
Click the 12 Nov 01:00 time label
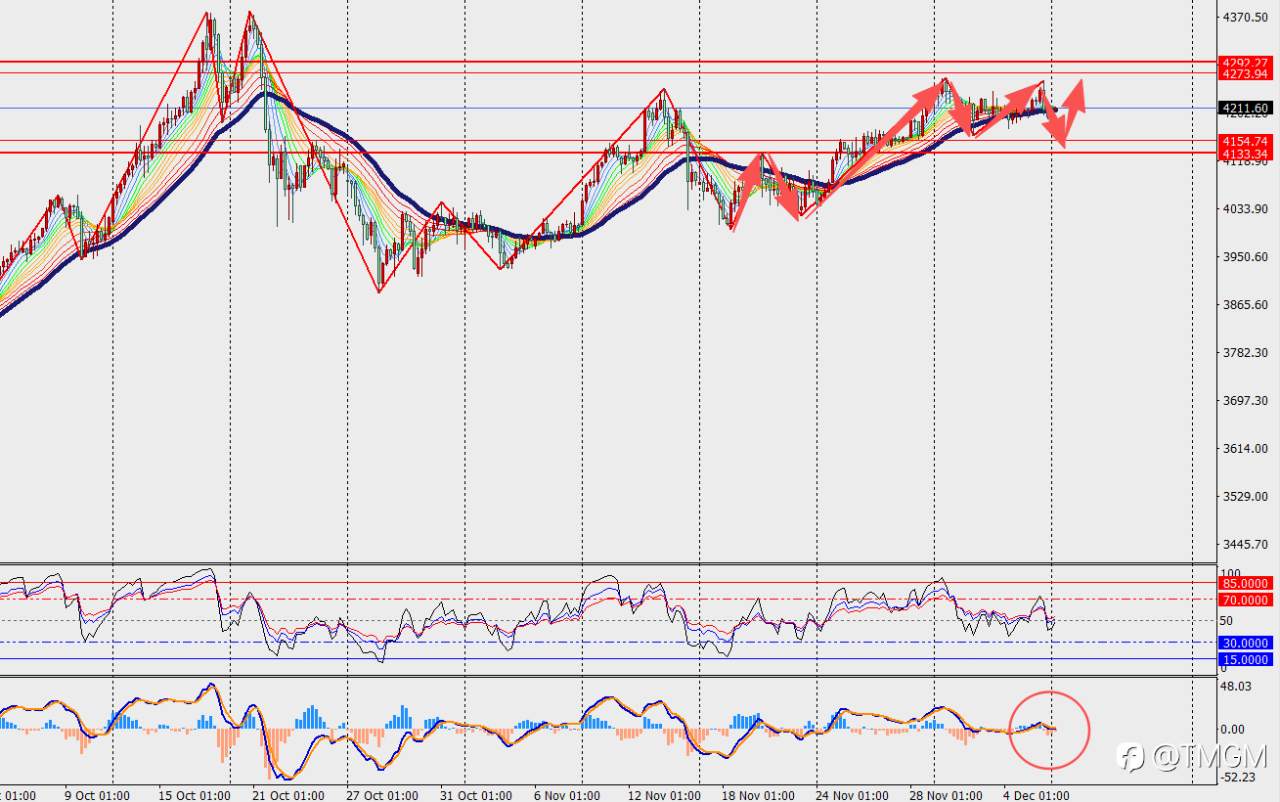pyautogui.click(x=664, y=796)
